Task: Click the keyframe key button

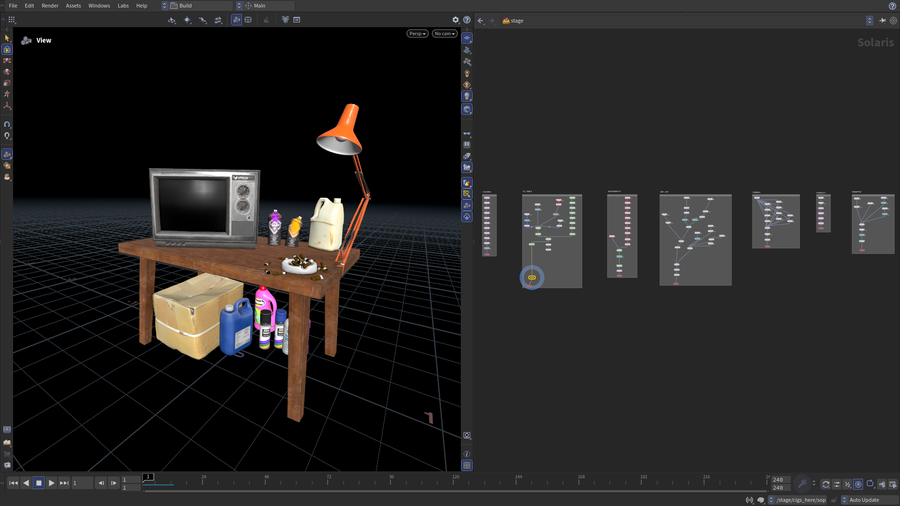Action: tap(802, 484)
